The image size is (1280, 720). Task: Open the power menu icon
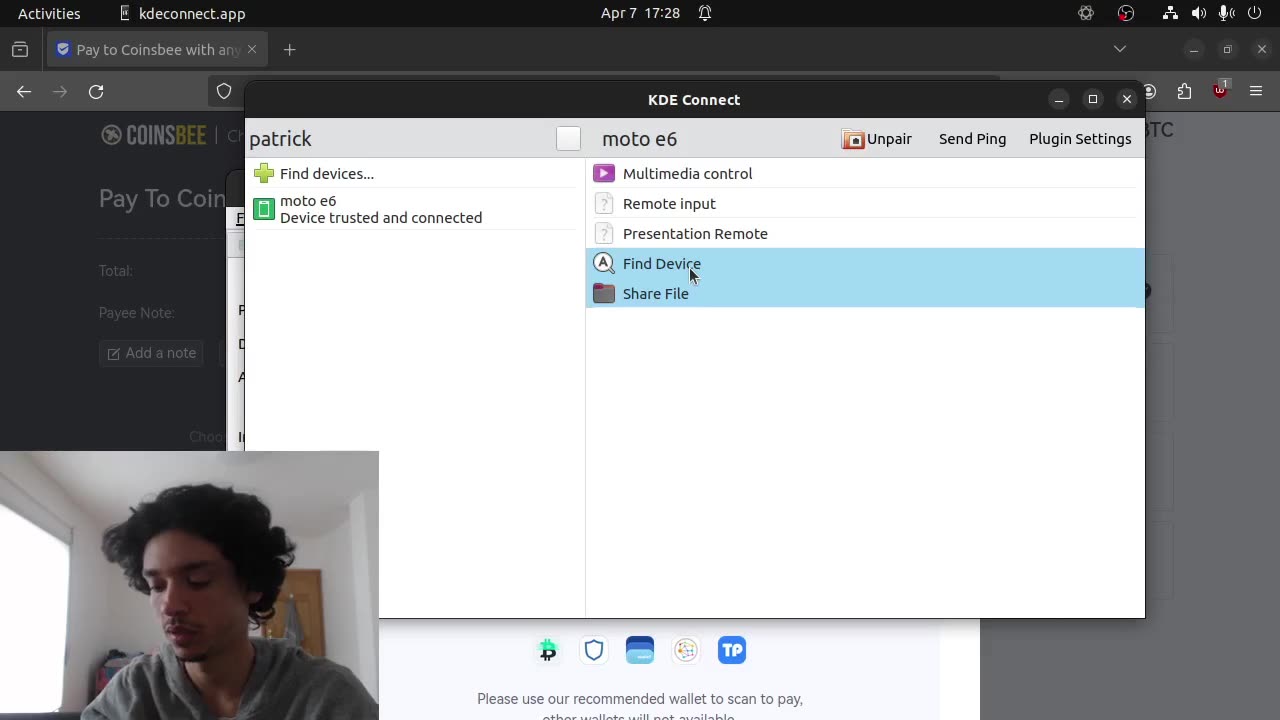click(1254, 13)
